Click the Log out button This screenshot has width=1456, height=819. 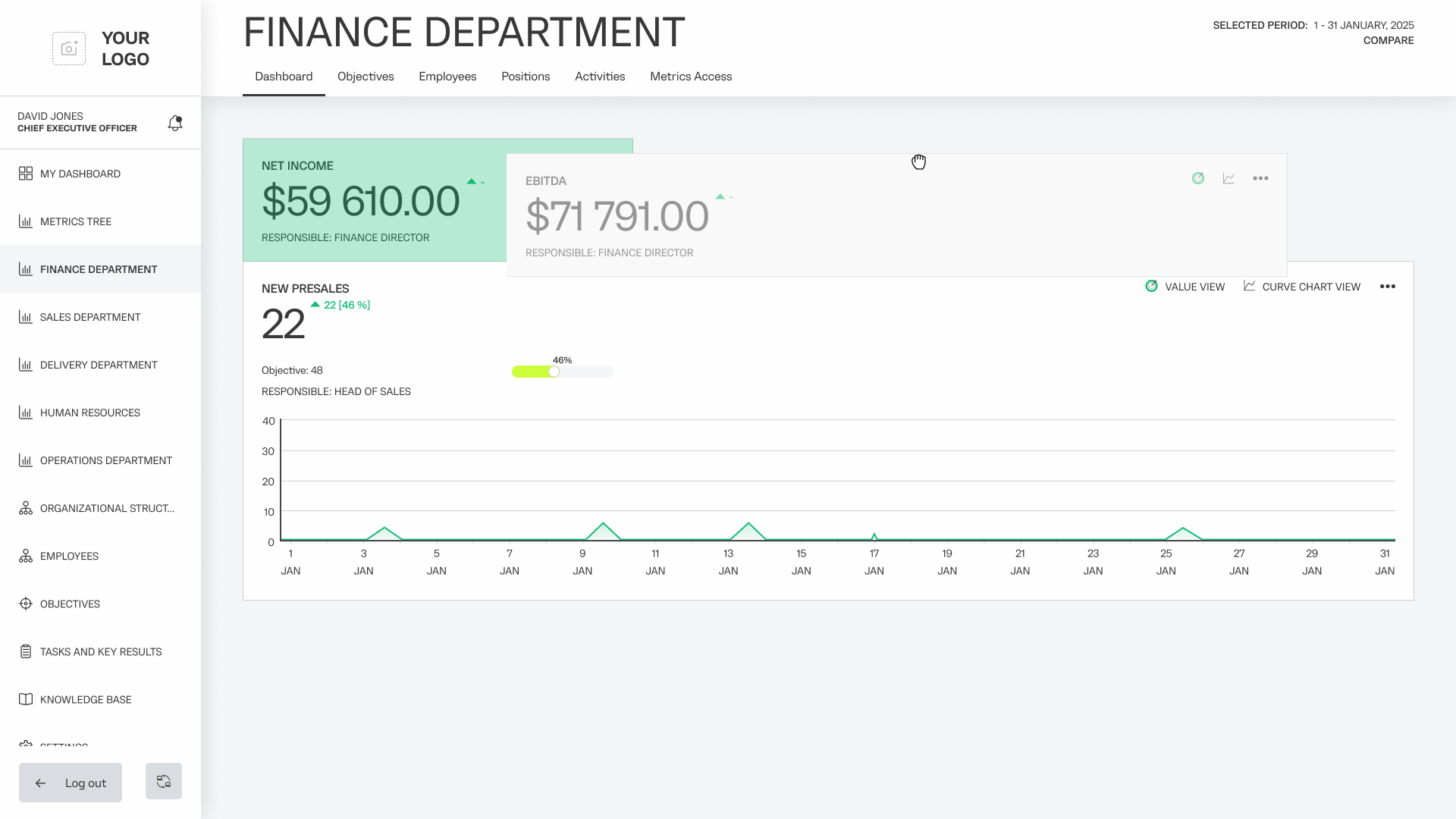[71, 783]
